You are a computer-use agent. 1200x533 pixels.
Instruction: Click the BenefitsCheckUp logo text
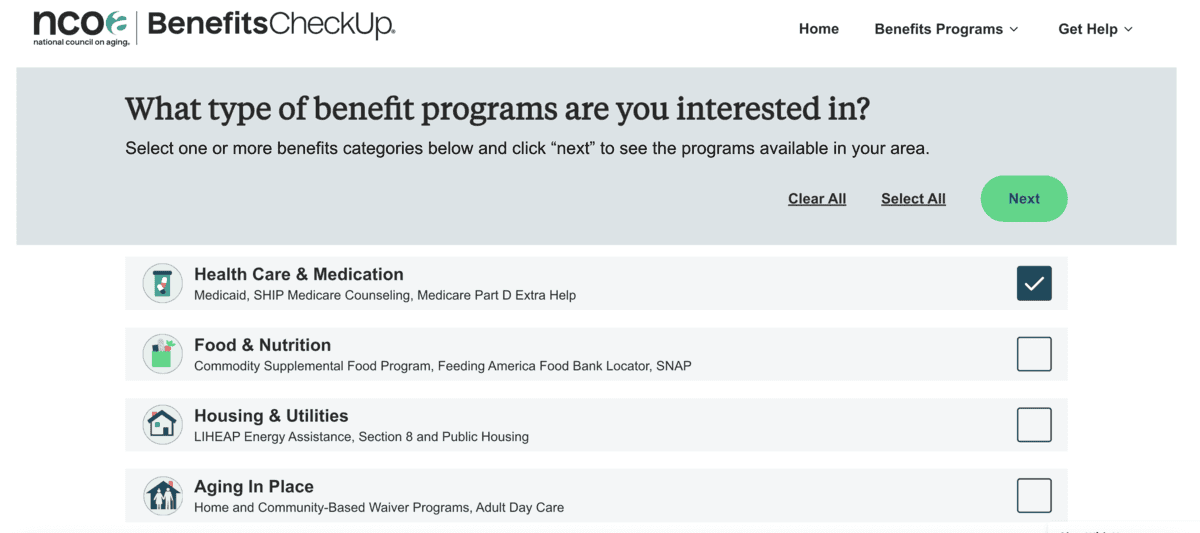coord(272,26)
